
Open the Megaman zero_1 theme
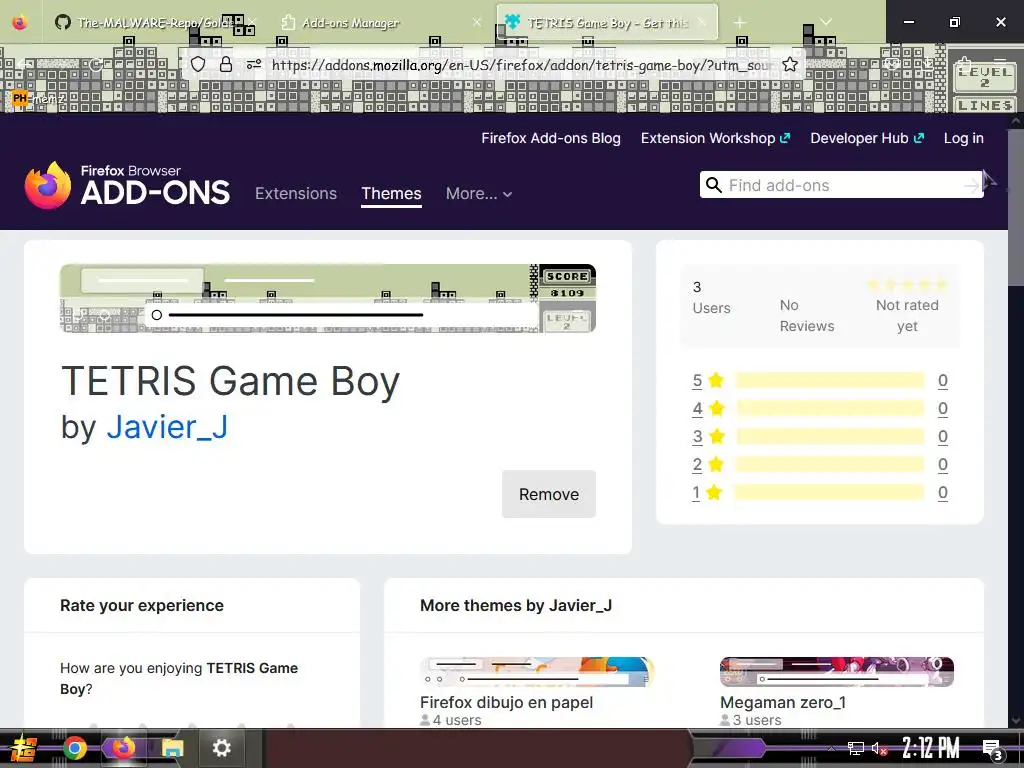point(782,703)
